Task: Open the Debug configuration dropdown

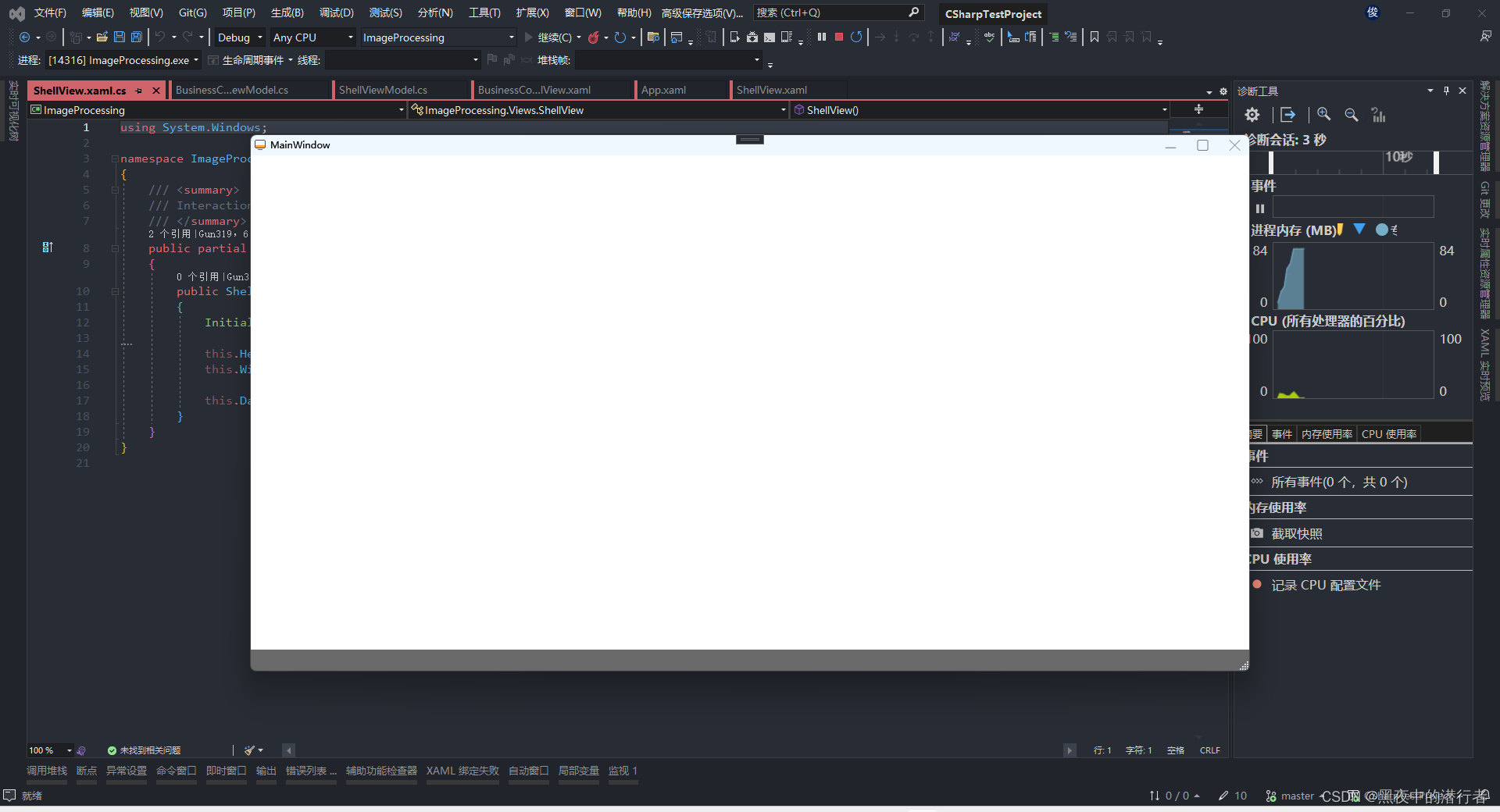Action: pyautogui.click(x=238, y=37)
